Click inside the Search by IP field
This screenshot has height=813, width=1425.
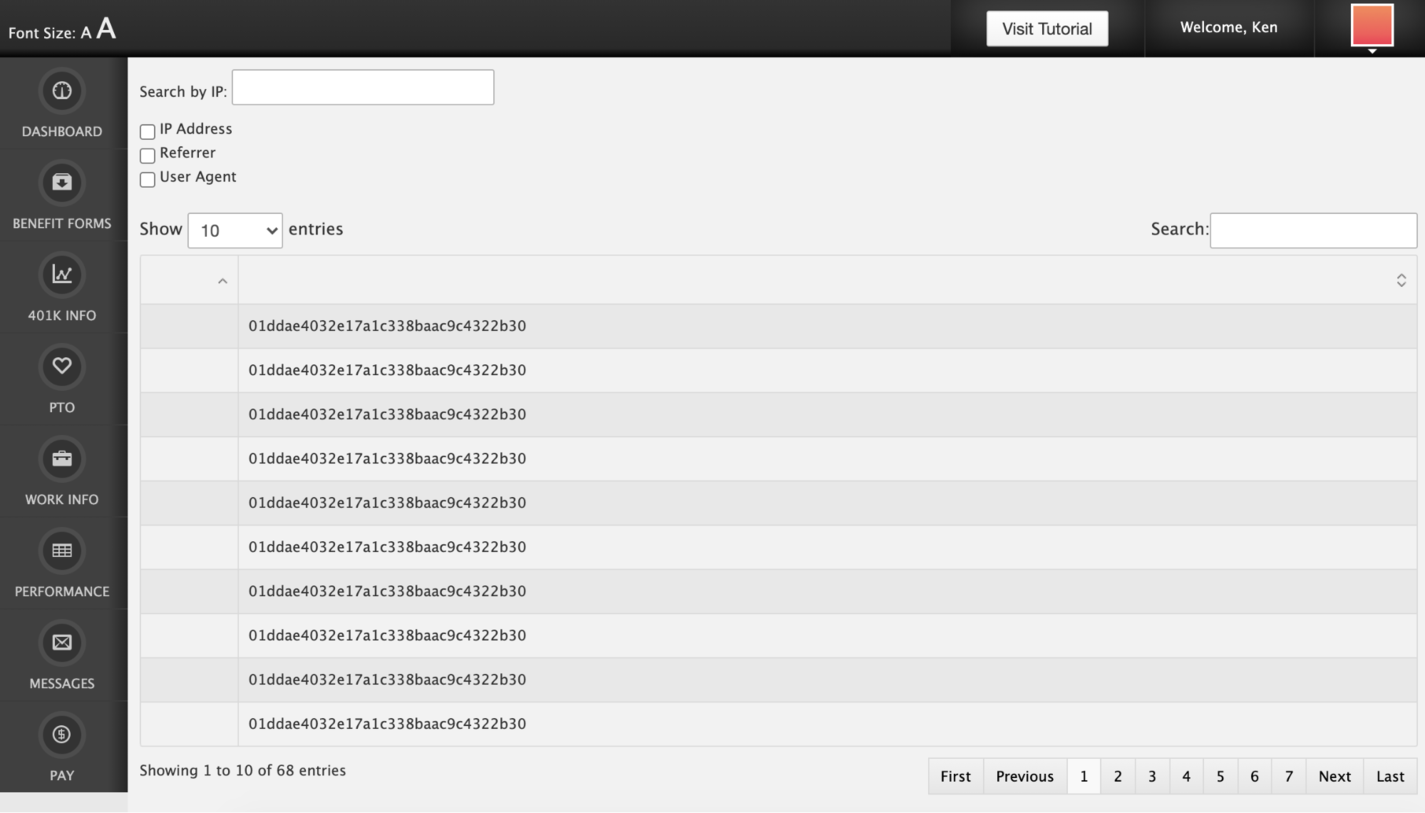click(362, 87)
